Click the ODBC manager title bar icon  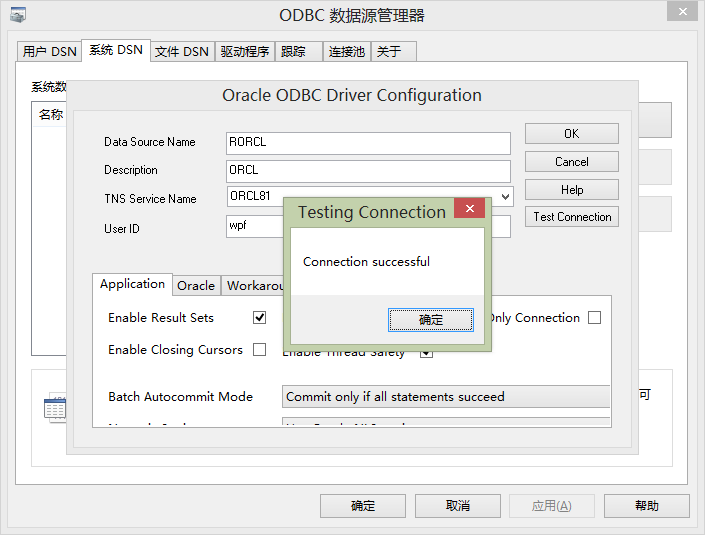coord(18,15)
